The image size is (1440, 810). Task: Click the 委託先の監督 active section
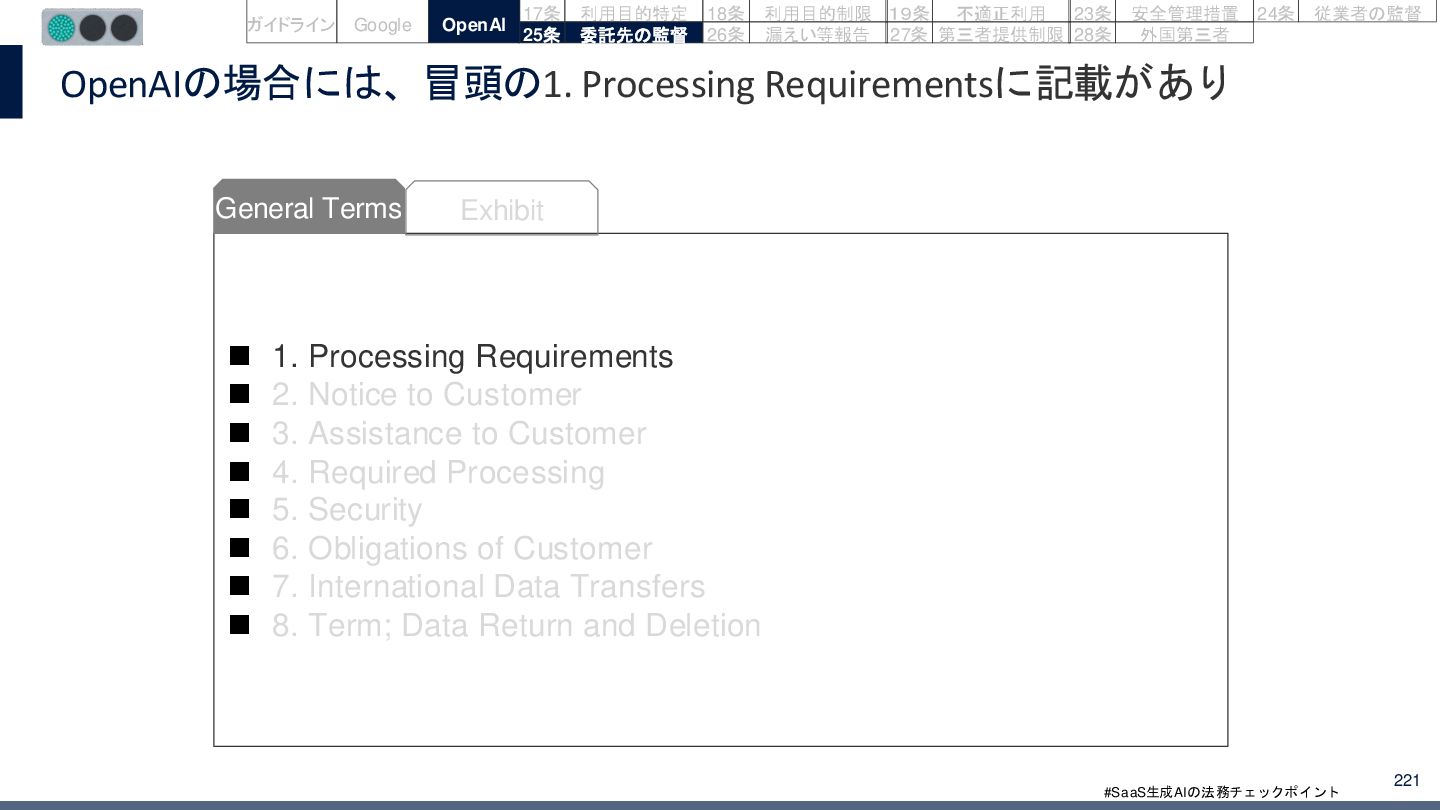(633, 34)
